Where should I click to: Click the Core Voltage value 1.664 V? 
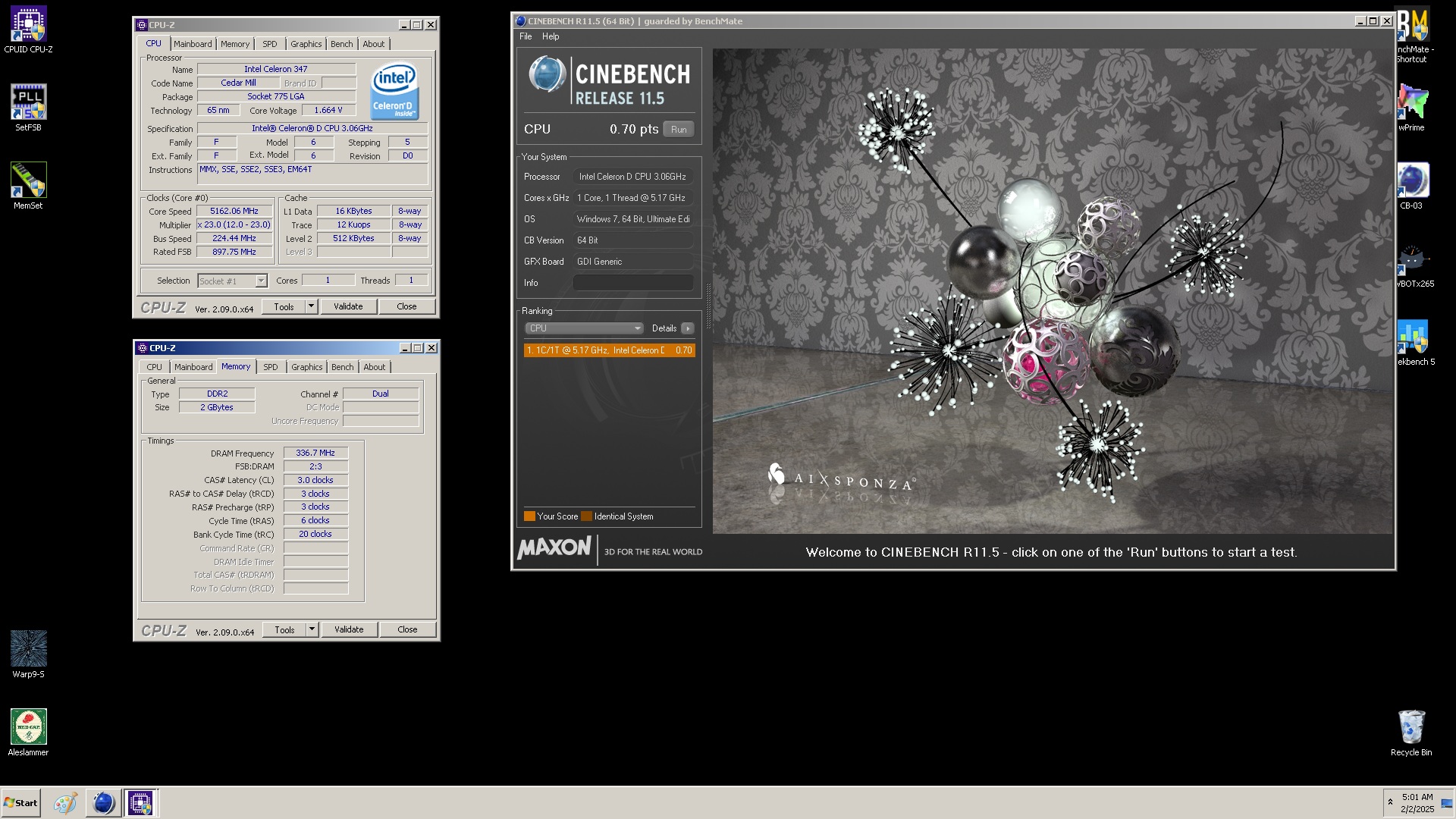328,110
